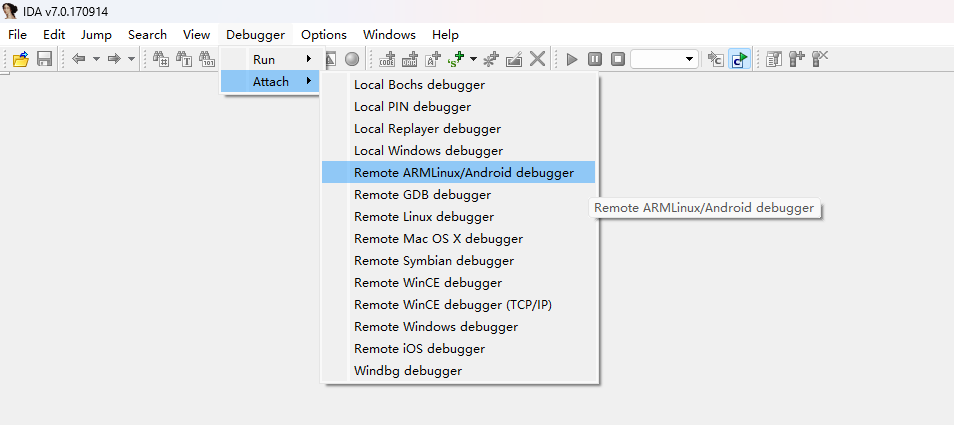Screen dimensions: 954x425
Task: Select Local PIN debugger
Action: point(459,106)
